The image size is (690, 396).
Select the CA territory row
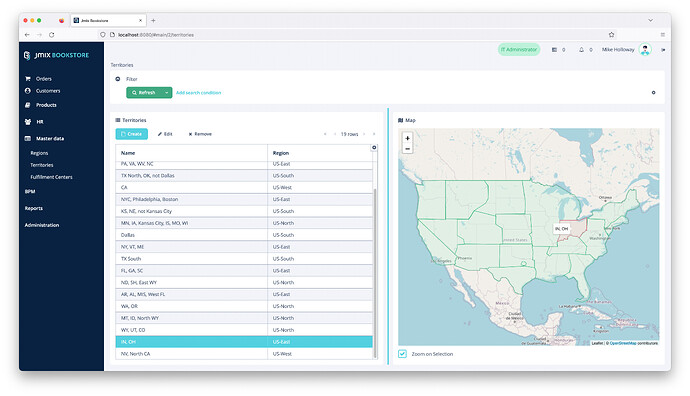click(x=244, y=187)
